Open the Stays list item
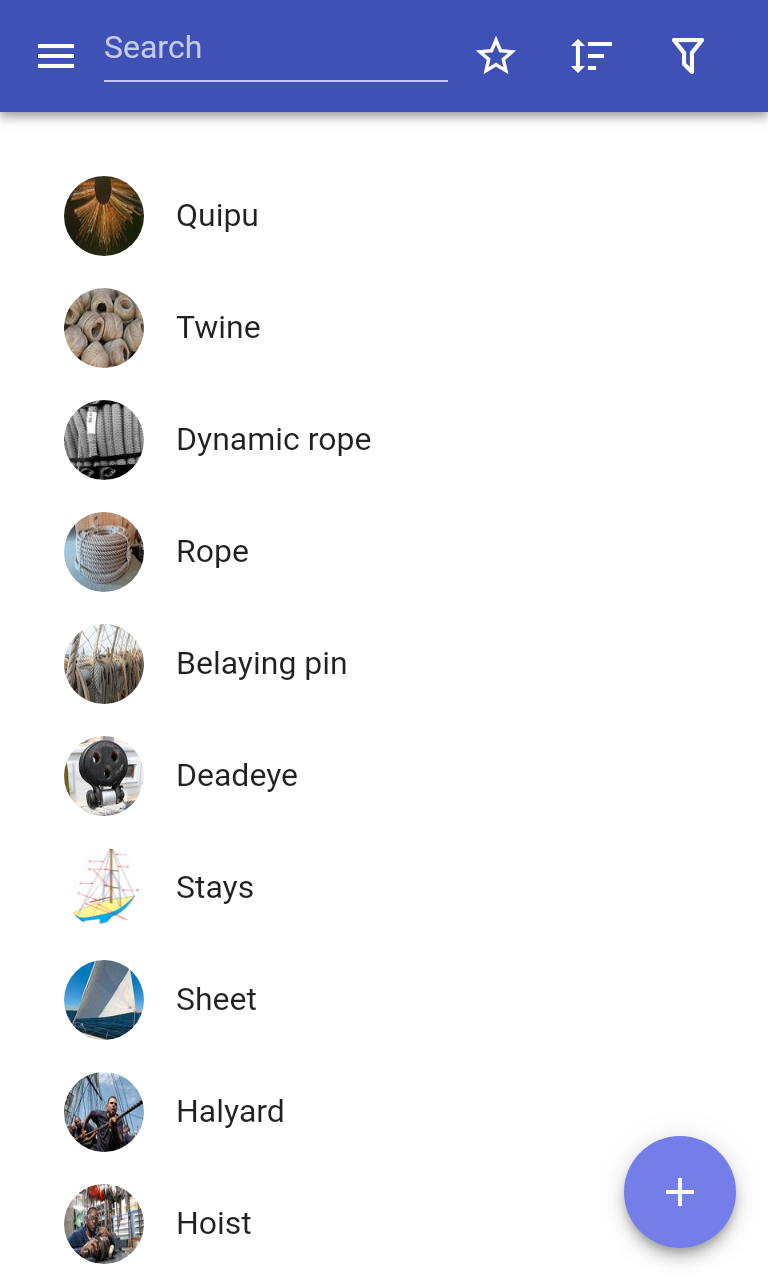Screen dimensions: 768x1280 [384, 888]
